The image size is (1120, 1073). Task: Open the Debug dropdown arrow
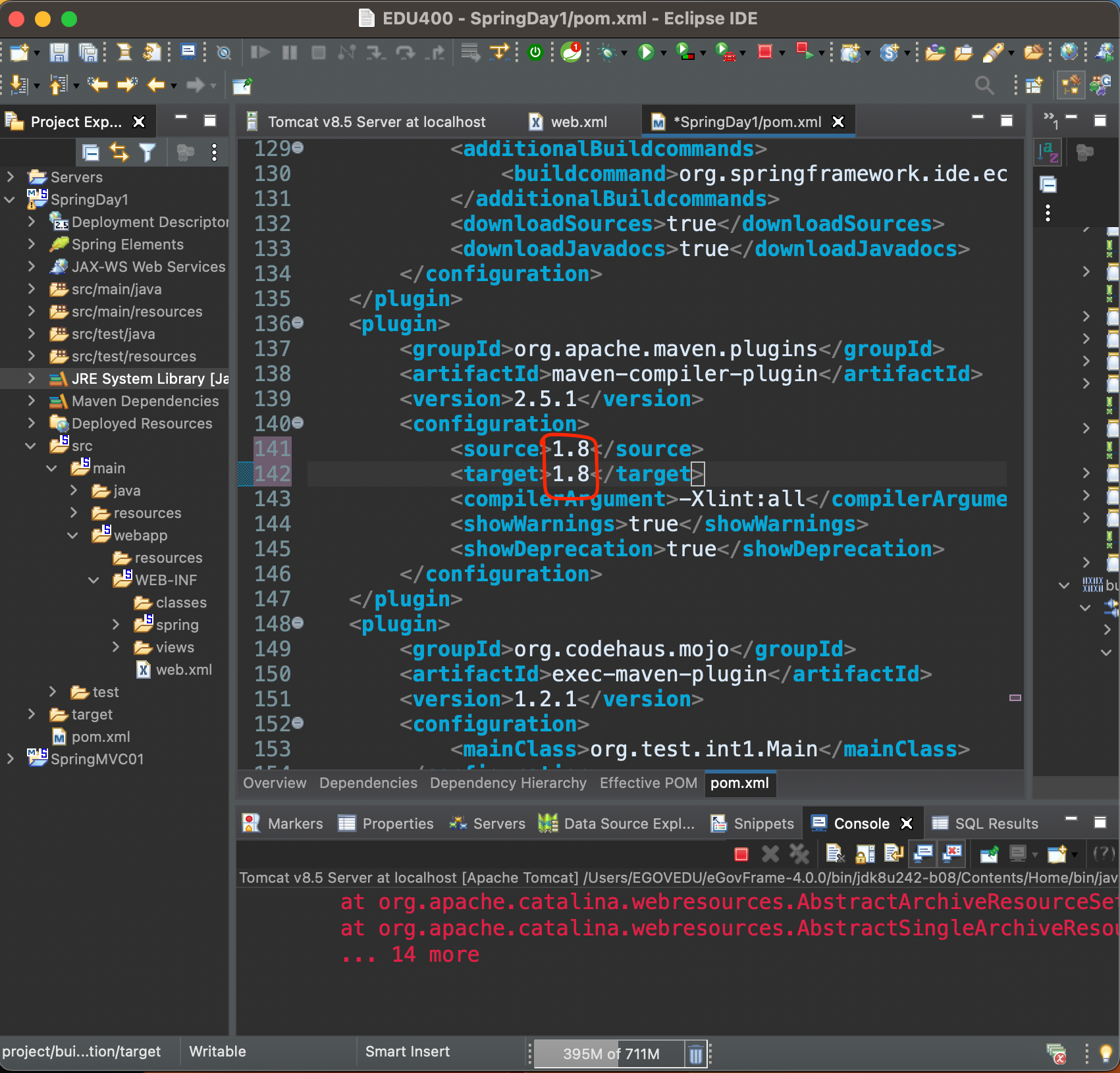point(624,53)
